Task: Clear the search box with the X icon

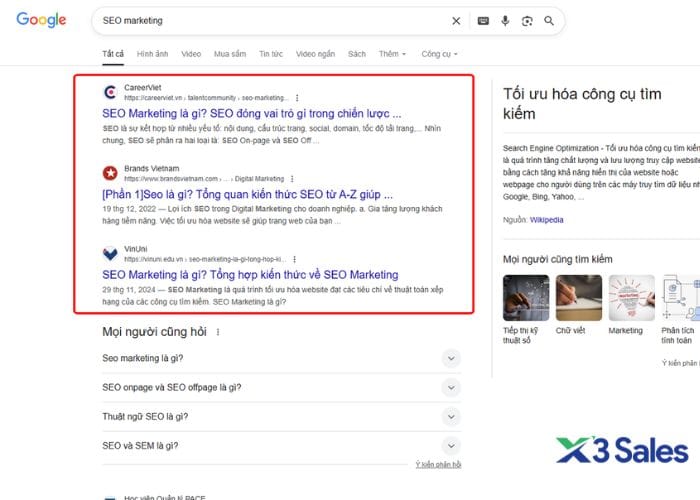Action: [456, 21]
